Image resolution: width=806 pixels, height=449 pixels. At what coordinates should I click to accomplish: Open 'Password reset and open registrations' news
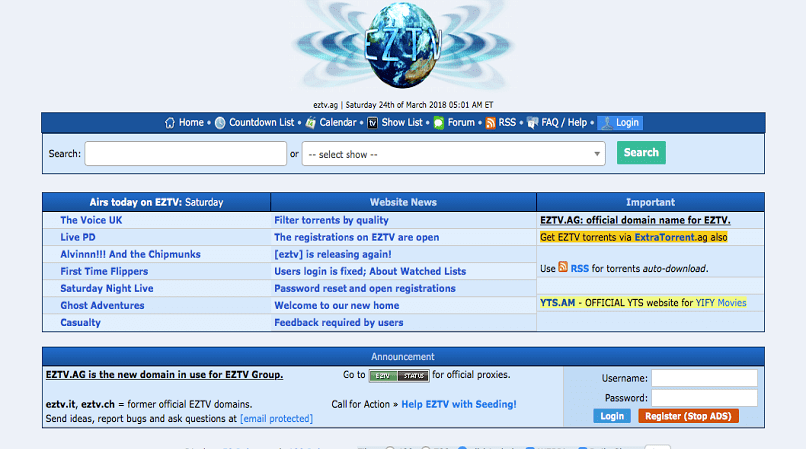[364, 288]
